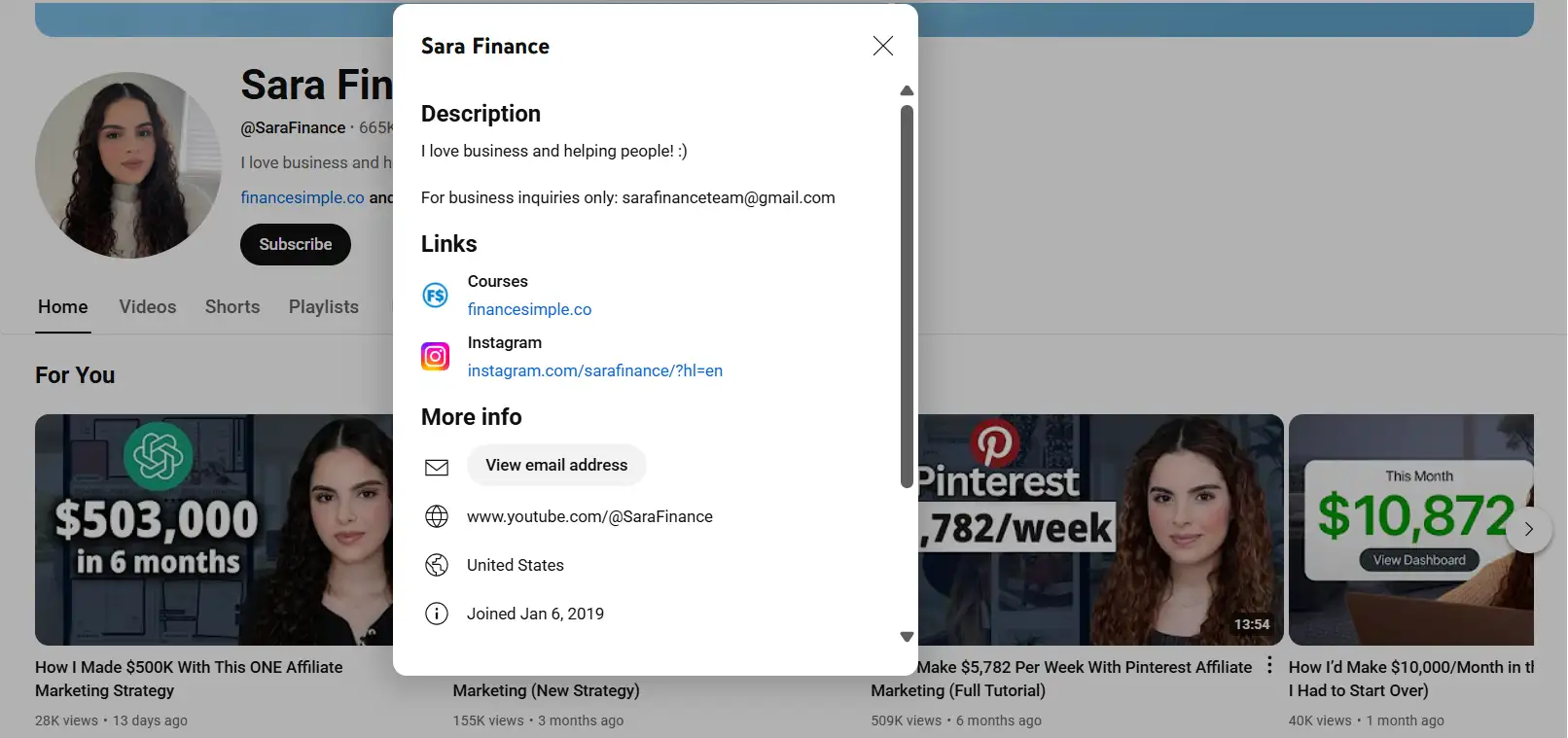Image resolution: width=1568 pixels, height=738 pixels.
Task: Click the Sara Finance profile picture
Action: point(128,165)
